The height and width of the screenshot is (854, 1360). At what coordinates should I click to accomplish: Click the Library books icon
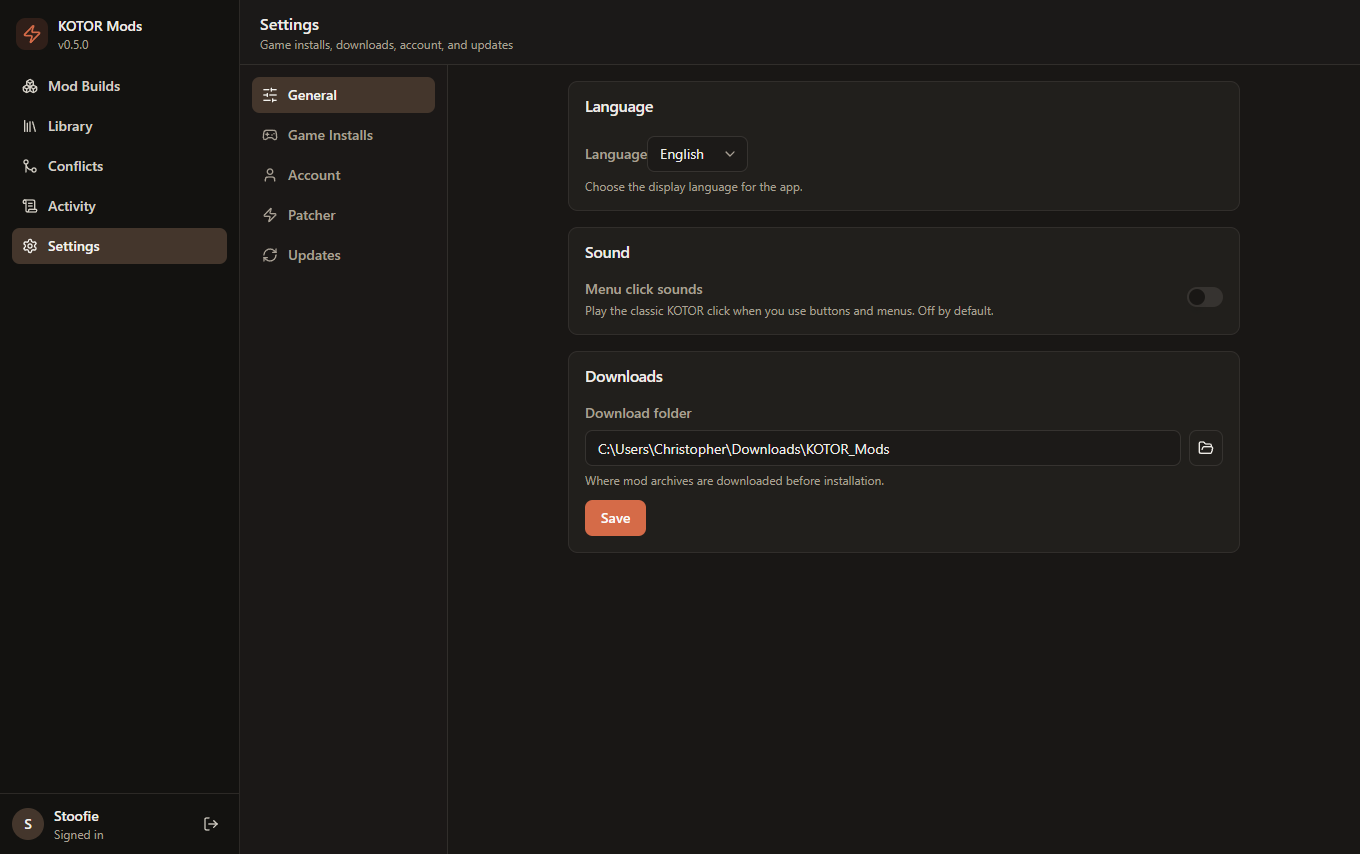(30, 126)
